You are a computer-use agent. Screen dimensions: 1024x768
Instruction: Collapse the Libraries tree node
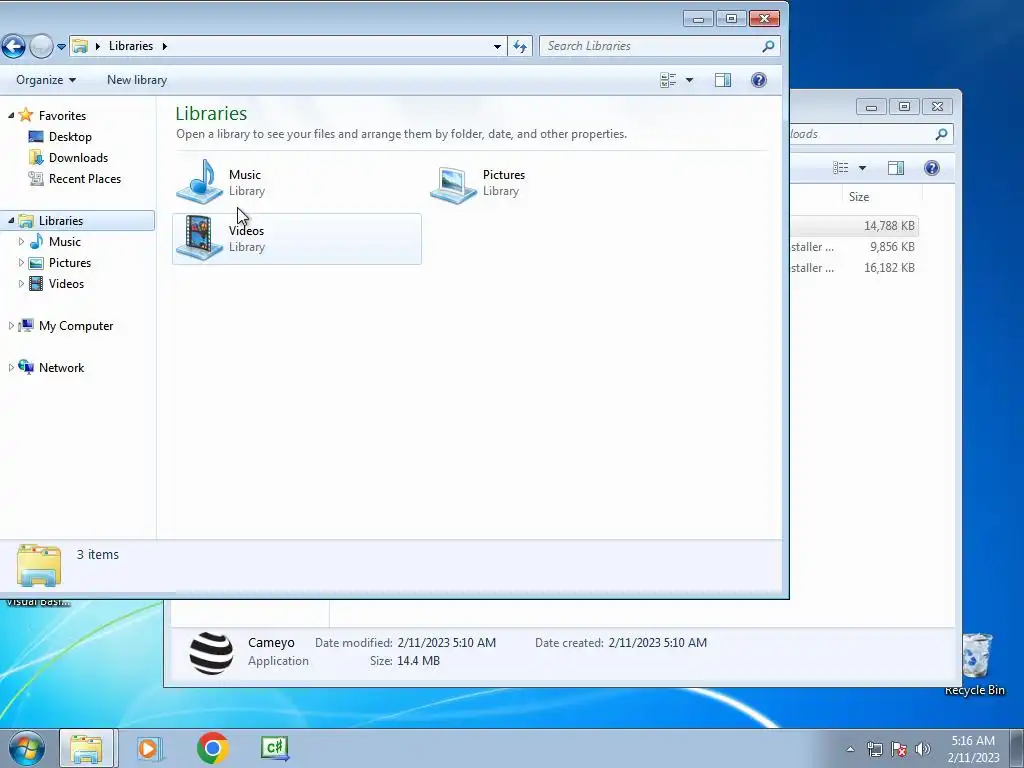coord(11,221)
